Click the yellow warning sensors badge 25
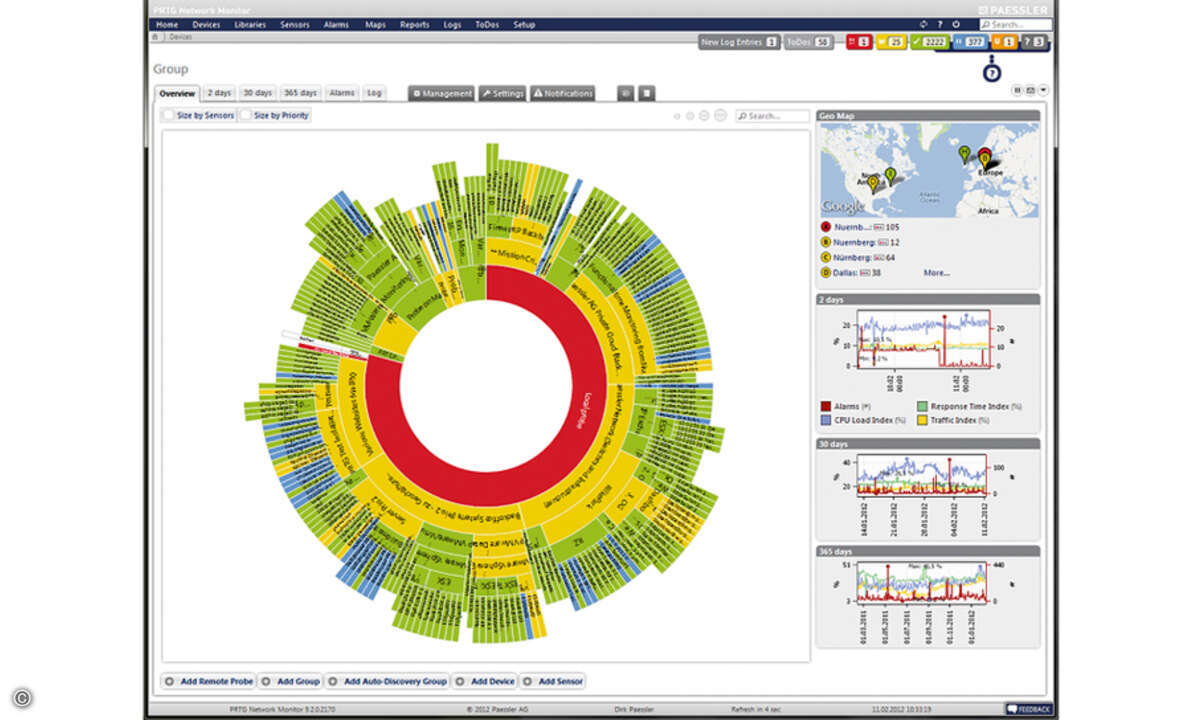 pyautogui.click(x=889, y=42)
